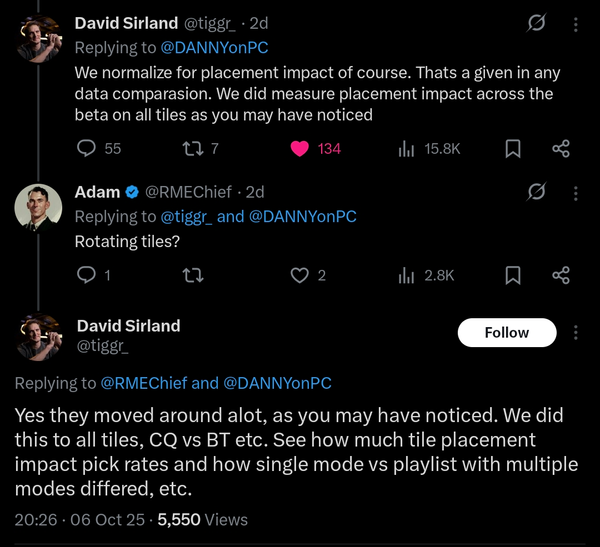600x547 pixels.
Task: View analytics showing 2.8K views
Action: click(x=407, y=275)
